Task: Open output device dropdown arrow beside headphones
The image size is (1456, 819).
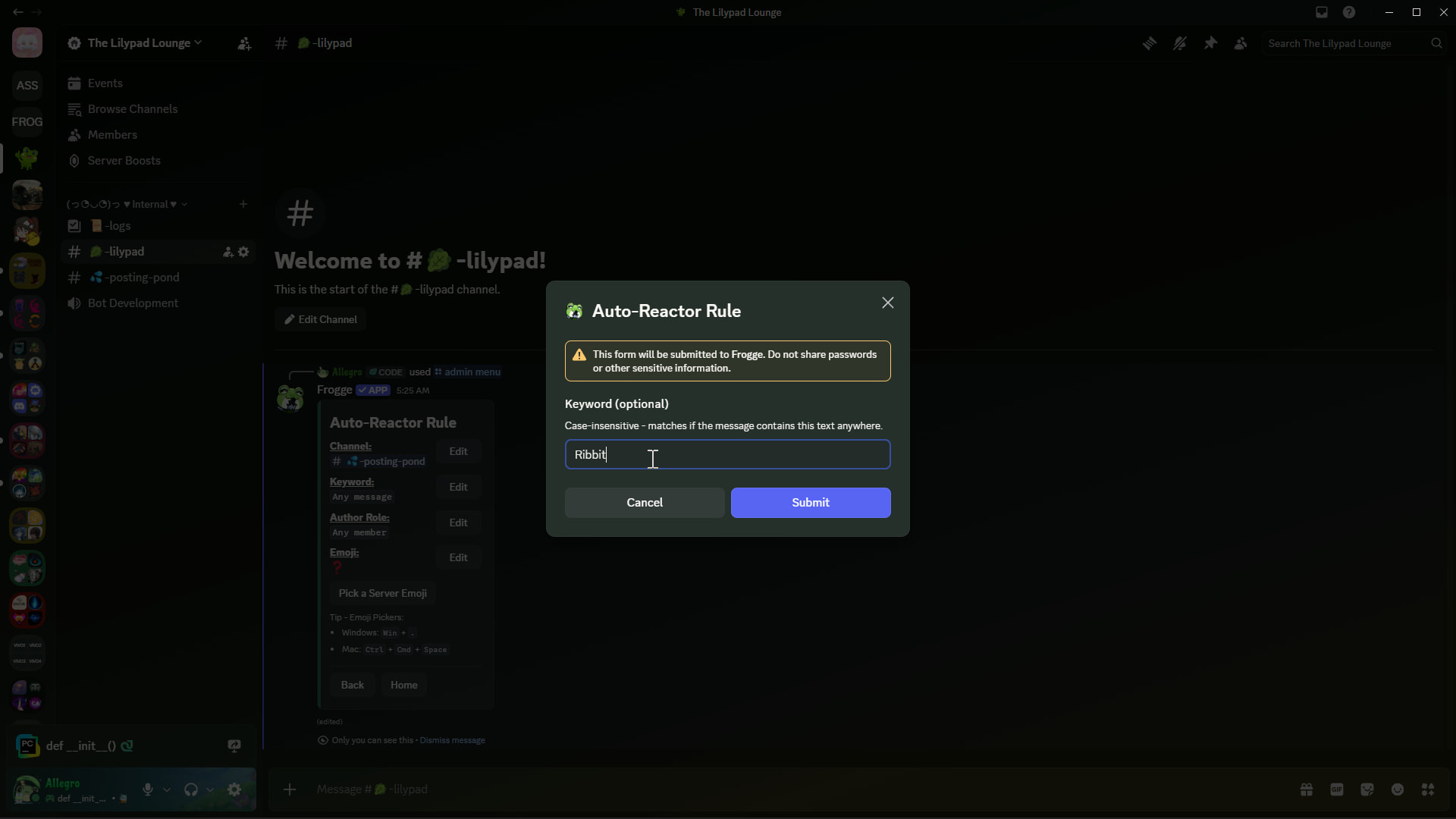Action: click(210, 789)
